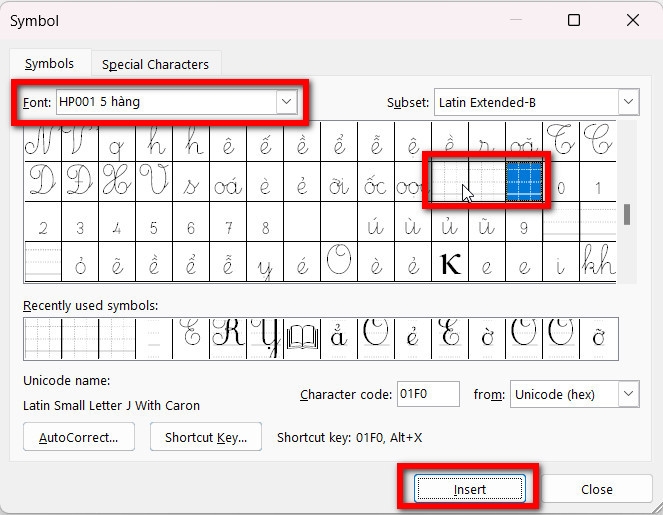Select cursive capital Đ with stroke
The image size is (663, 515).
coord(80,182)
